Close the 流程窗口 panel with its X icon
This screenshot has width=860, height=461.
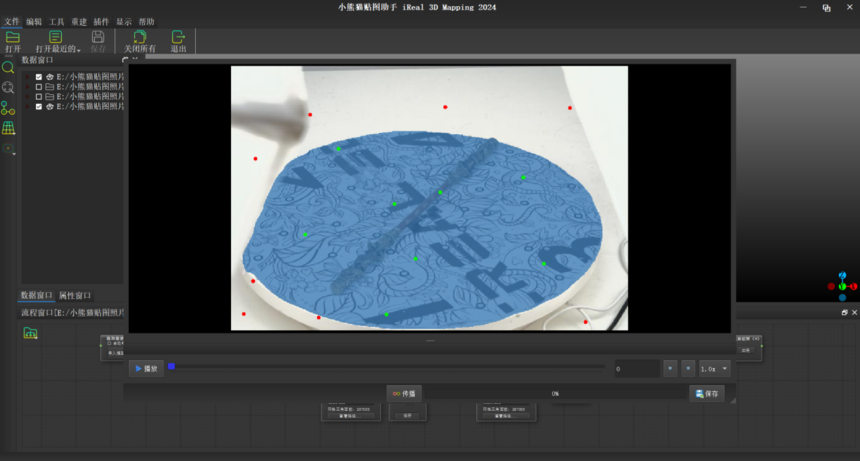[x=854, y=312]
